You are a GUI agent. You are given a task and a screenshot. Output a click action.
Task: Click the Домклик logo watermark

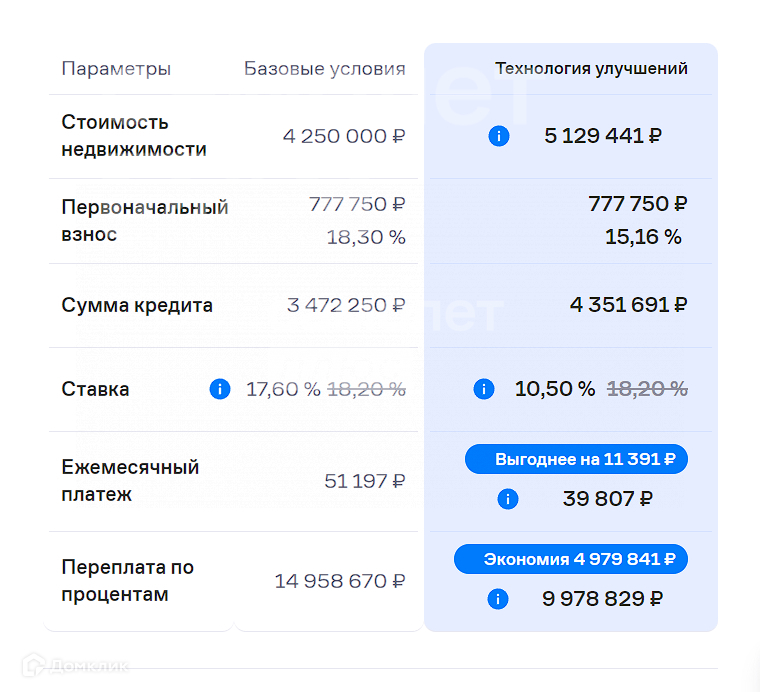pyautogui.click(x=76, y=665)
